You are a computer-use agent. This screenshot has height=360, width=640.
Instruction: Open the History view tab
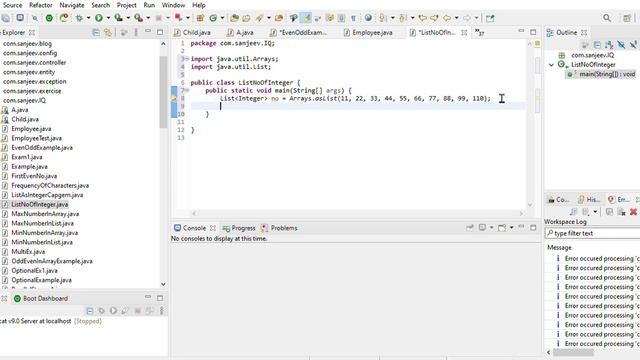[x=589, y=199]
